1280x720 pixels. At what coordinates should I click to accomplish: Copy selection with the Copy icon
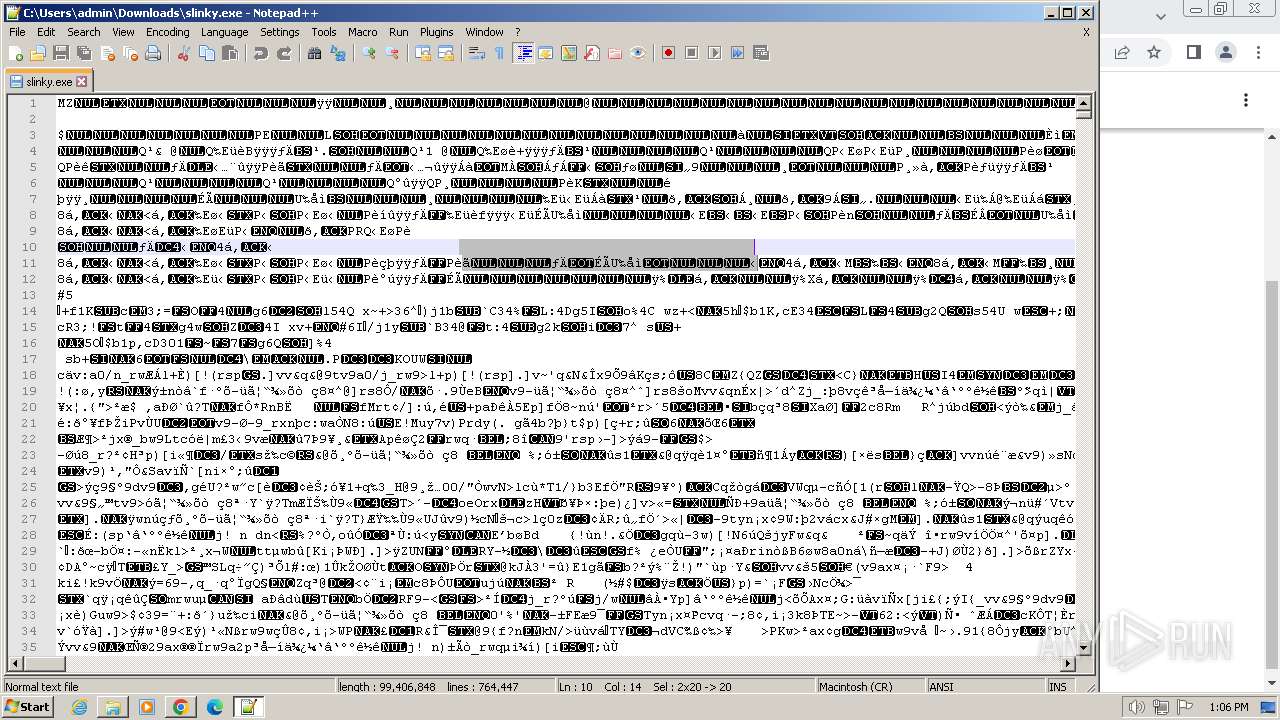(x=205, y=53)
